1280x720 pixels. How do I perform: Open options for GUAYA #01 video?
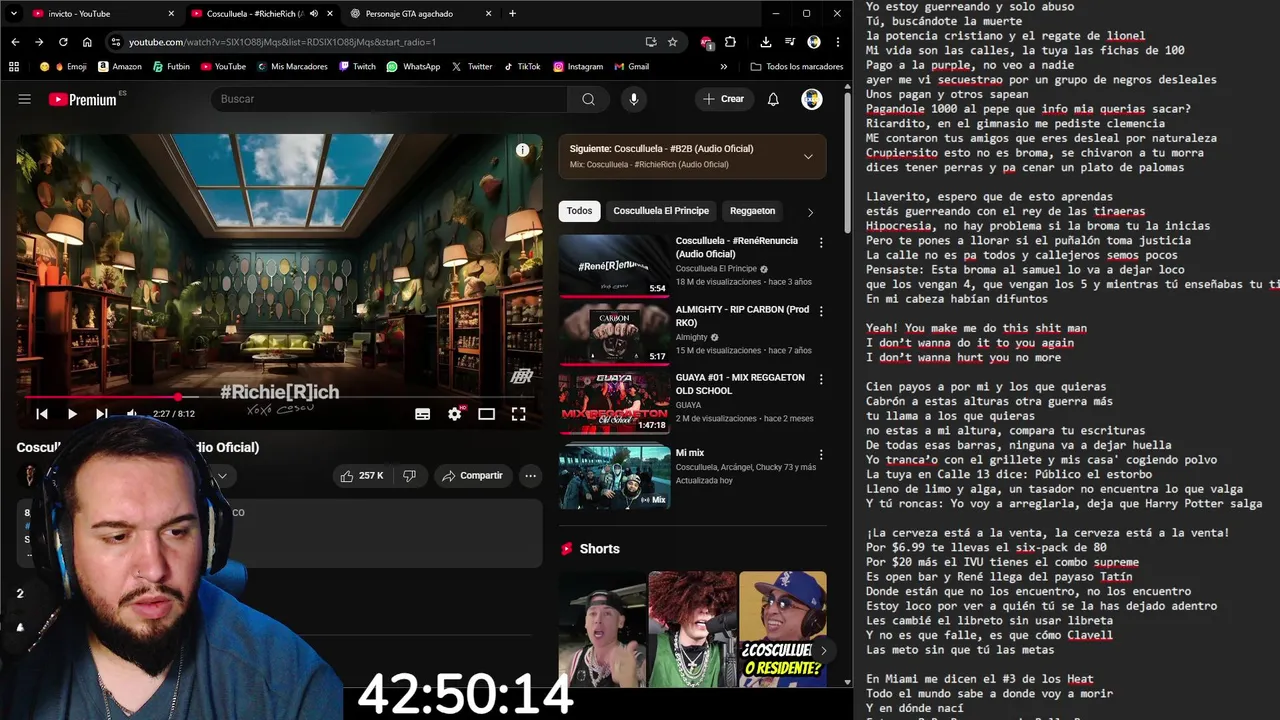tap(821, 380)
